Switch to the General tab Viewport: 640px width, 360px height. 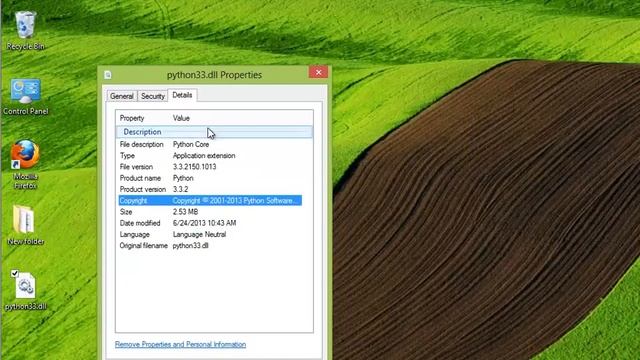tap(122, 96)
